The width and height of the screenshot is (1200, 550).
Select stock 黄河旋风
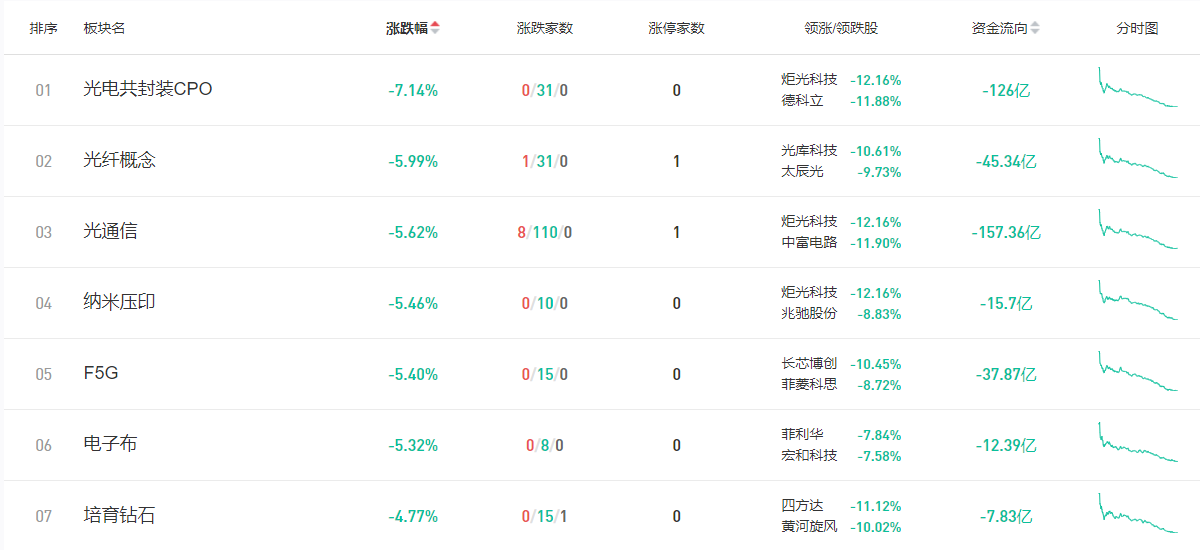coord(809,527)
